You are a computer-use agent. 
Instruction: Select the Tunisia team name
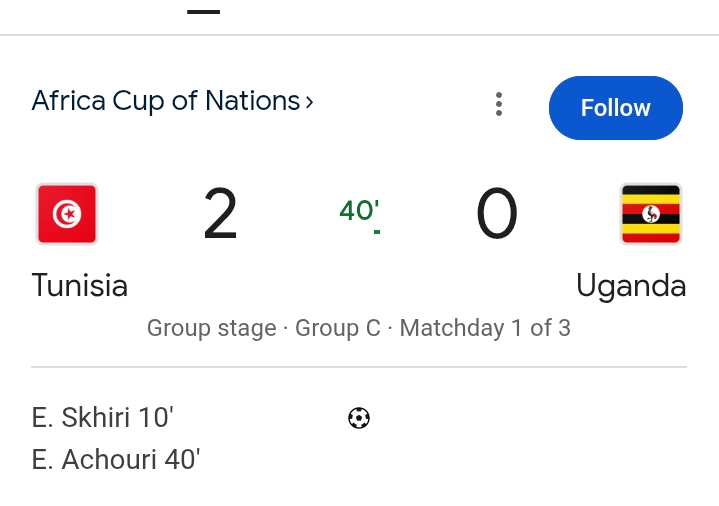tap(80, 286)
